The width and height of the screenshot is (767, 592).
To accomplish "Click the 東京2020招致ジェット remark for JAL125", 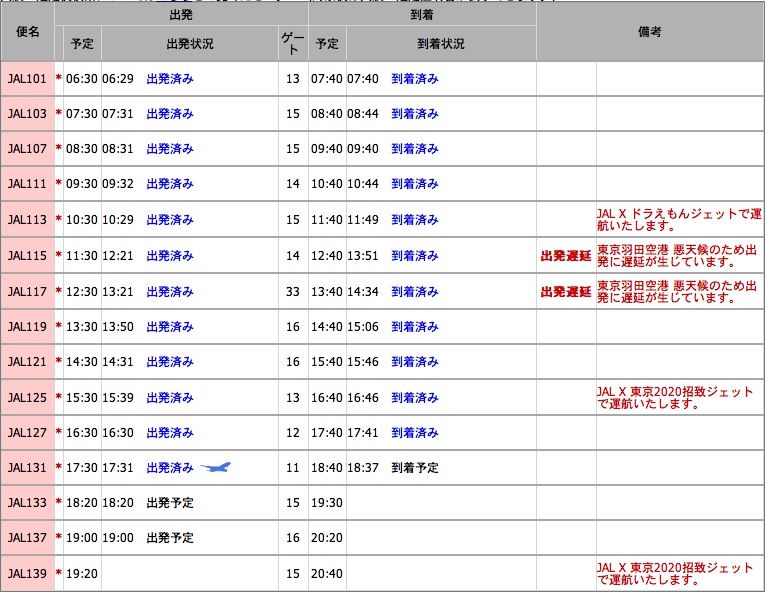I will point(675,398).
